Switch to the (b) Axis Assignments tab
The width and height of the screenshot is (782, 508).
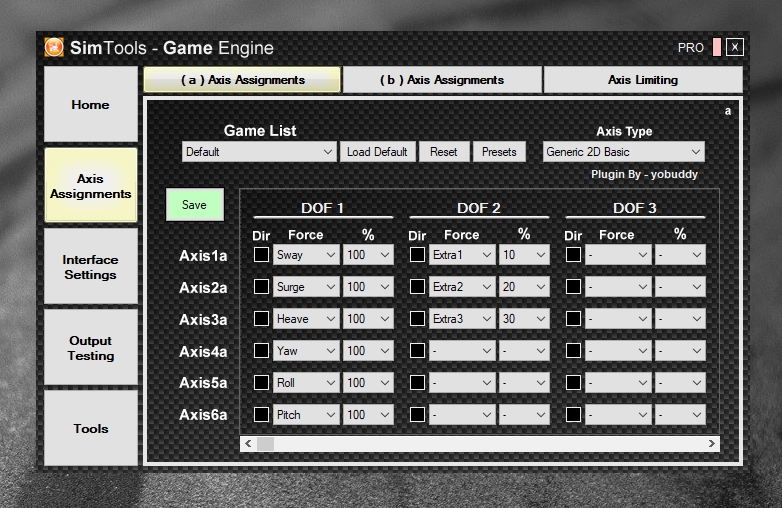click(x=442, y=80)
